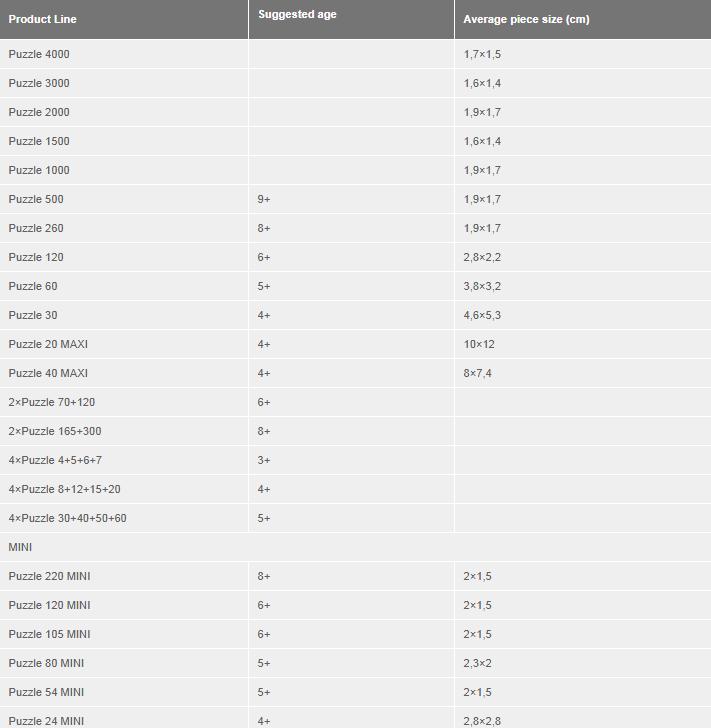The image size is (711, 728).
Task: Select the Puzzle 3000 product line cell
Action: (x=39, y=83)
